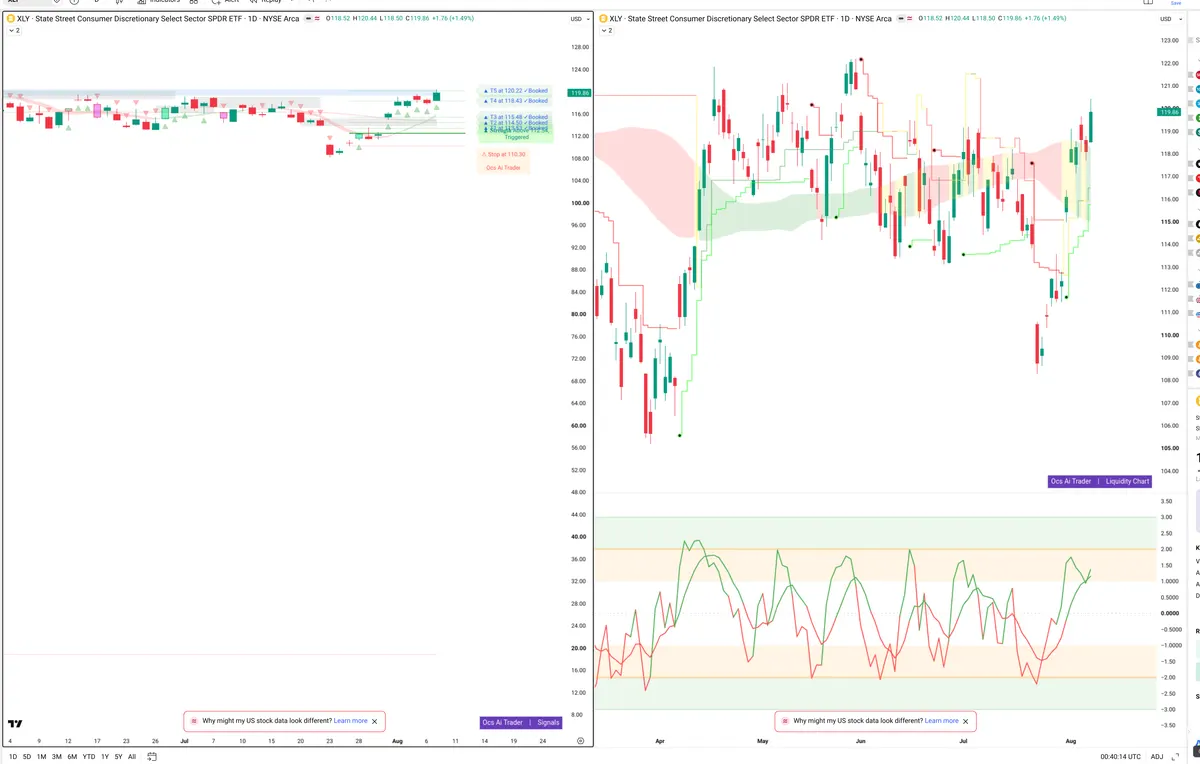Image resolution: width=1200 pixels, height=764 pixels.
Task: Select the 1M time range
Action: point(42,757)
